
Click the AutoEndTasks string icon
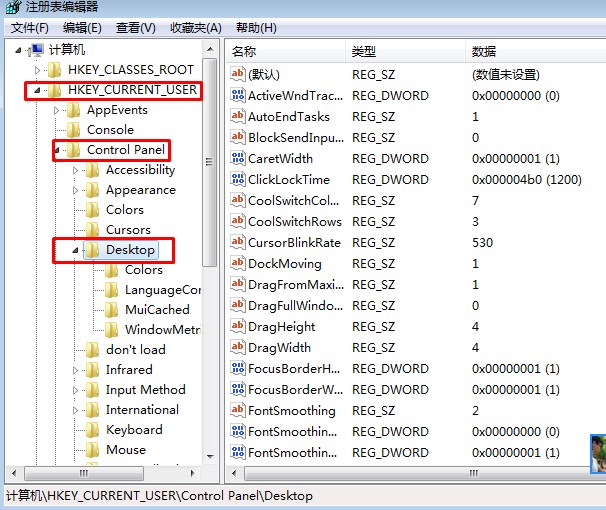point(238,116)
